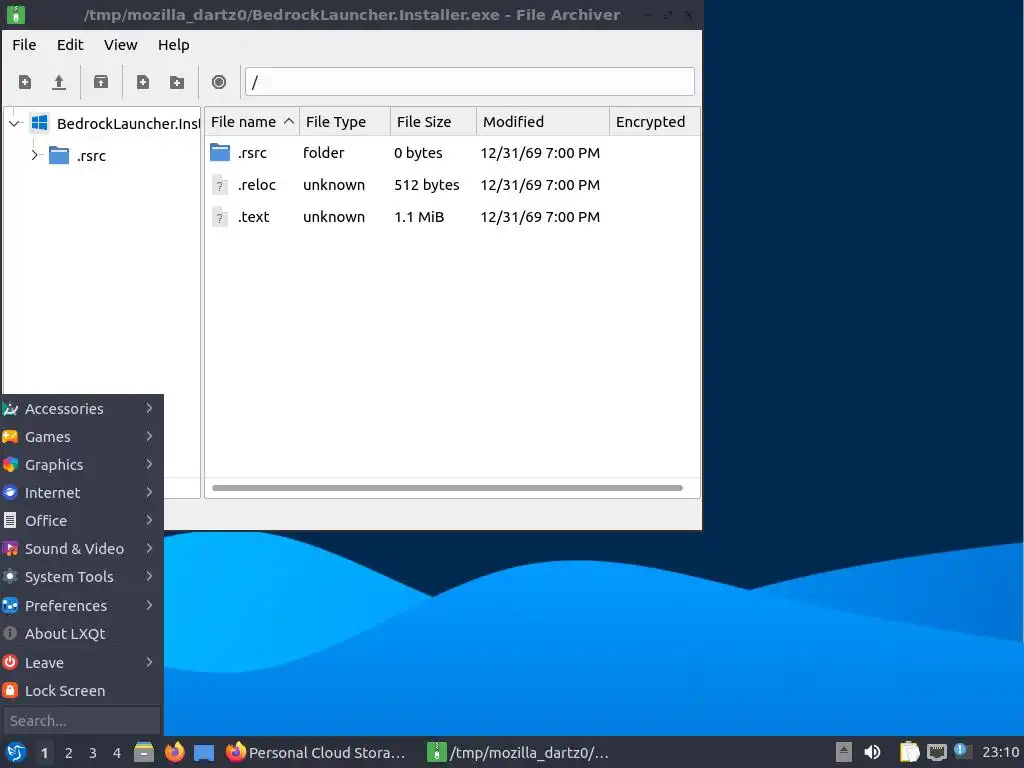Click the Add folder toolbar icon
Screen dimensions: 1024x768
176,82
